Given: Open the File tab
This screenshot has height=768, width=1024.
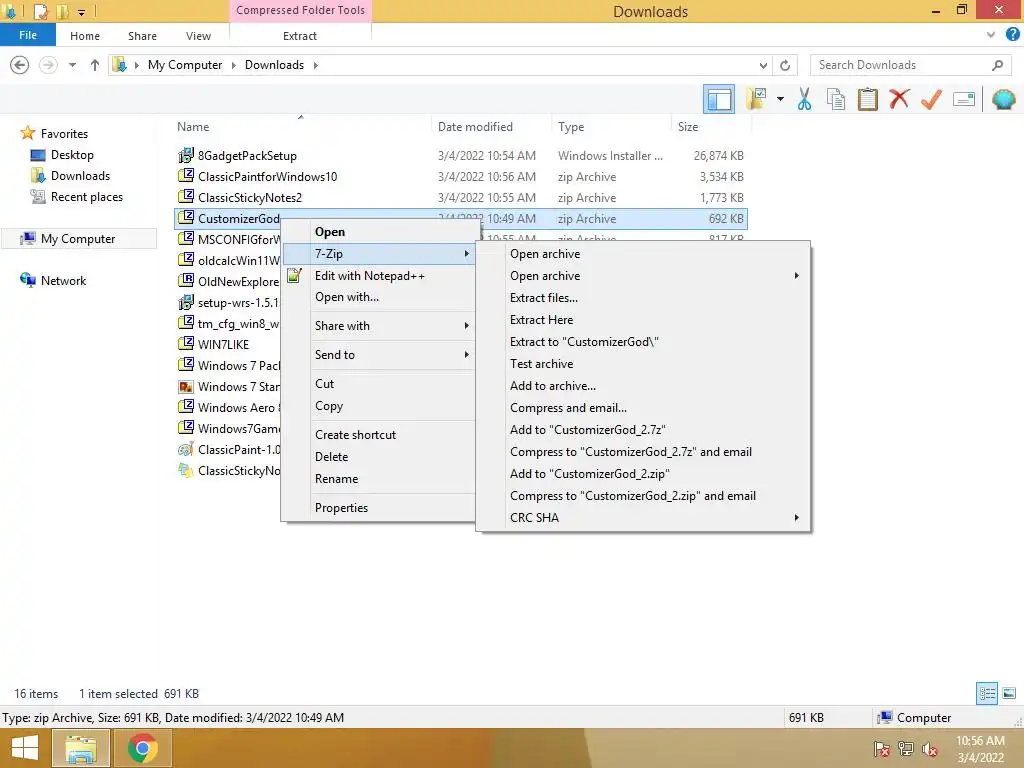Looking at the screenshot, I should [x=27, y=35].
